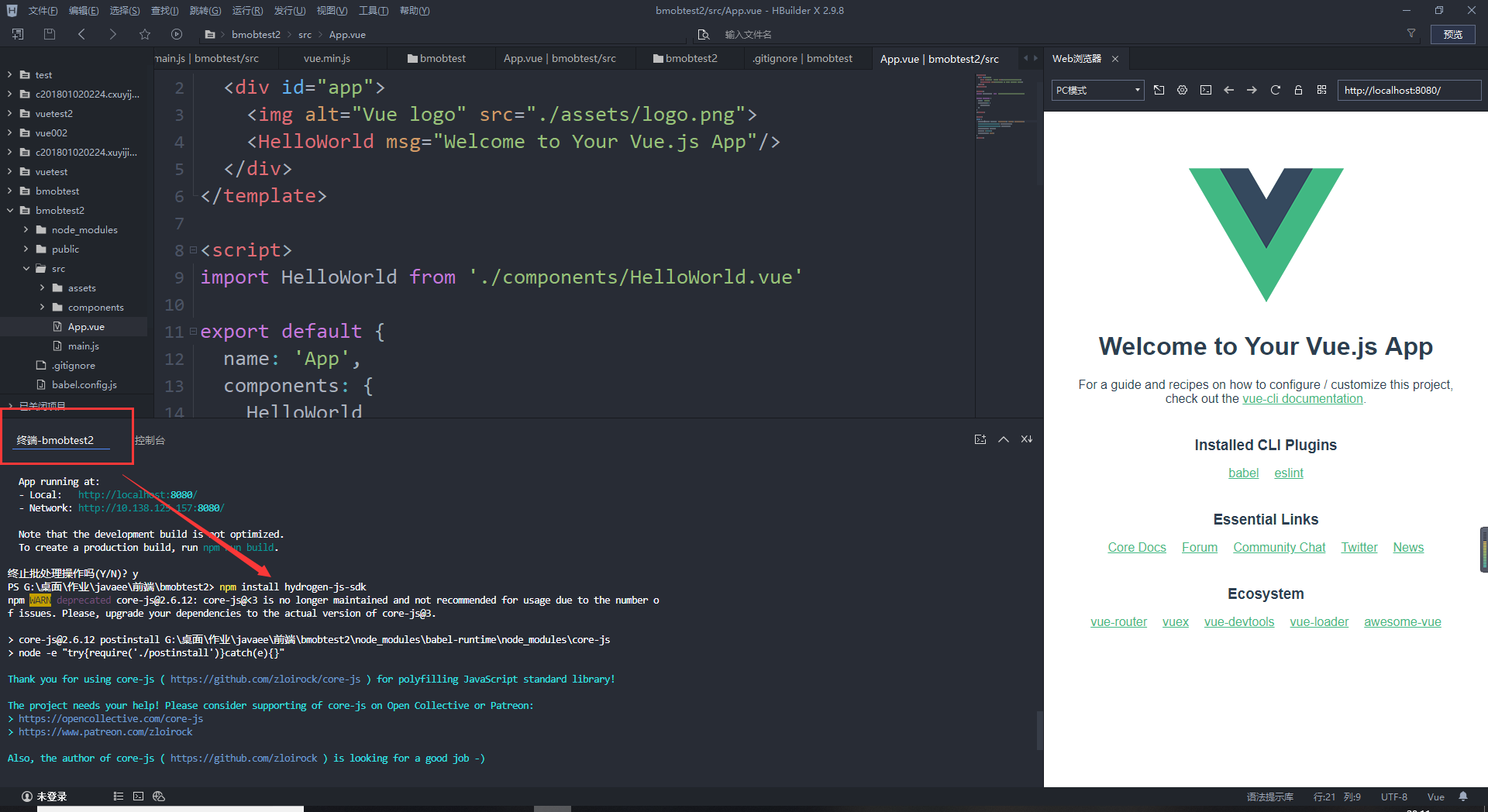Expand the vue002 project

[x=9, y=133]
